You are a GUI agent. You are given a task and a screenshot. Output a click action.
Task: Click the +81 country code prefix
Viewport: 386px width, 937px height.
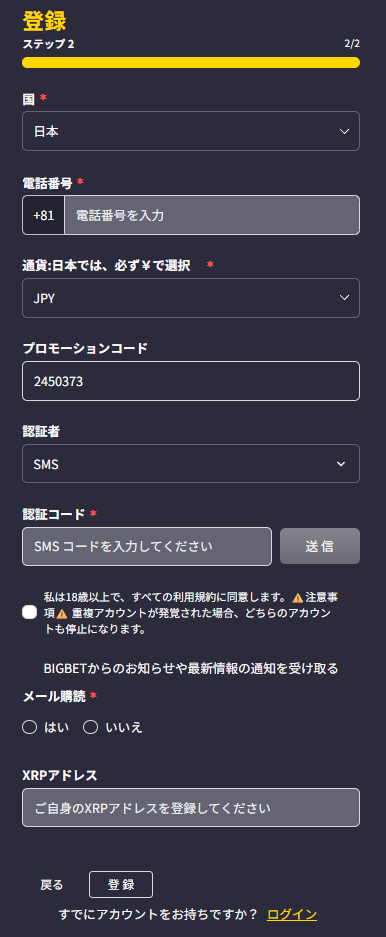coord(44,215)
